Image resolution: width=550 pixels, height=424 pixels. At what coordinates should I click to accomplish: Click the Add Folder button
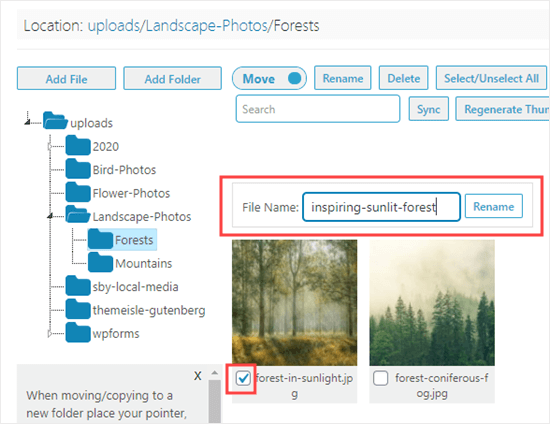(173, 79)
